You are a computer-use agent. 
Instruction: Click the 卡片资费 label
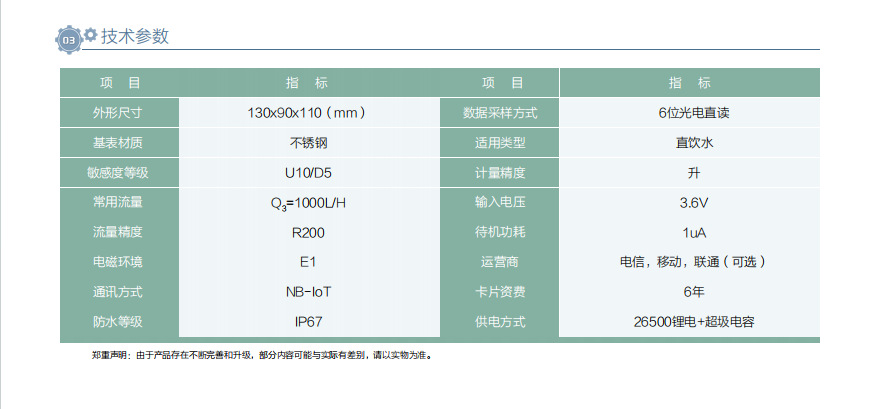(x=500, y=292)
